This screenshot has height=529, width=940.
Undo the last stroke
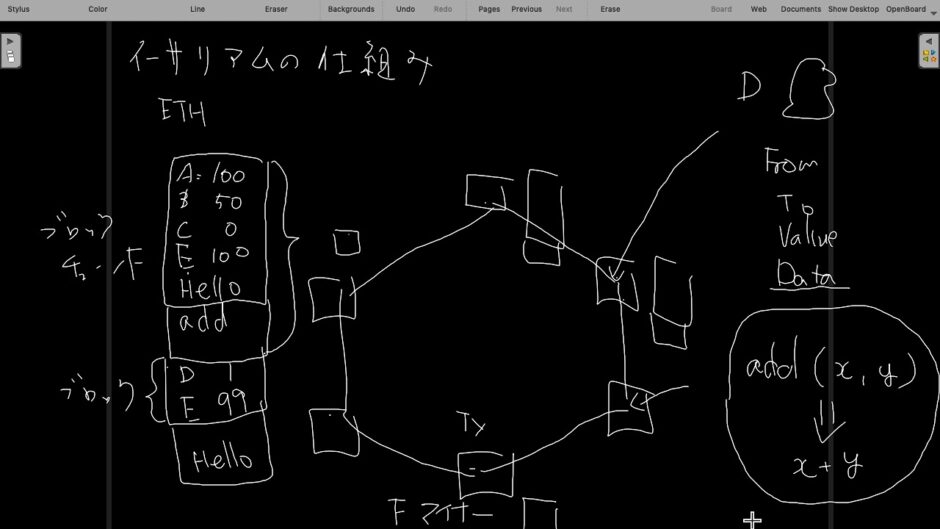[405, 9]
